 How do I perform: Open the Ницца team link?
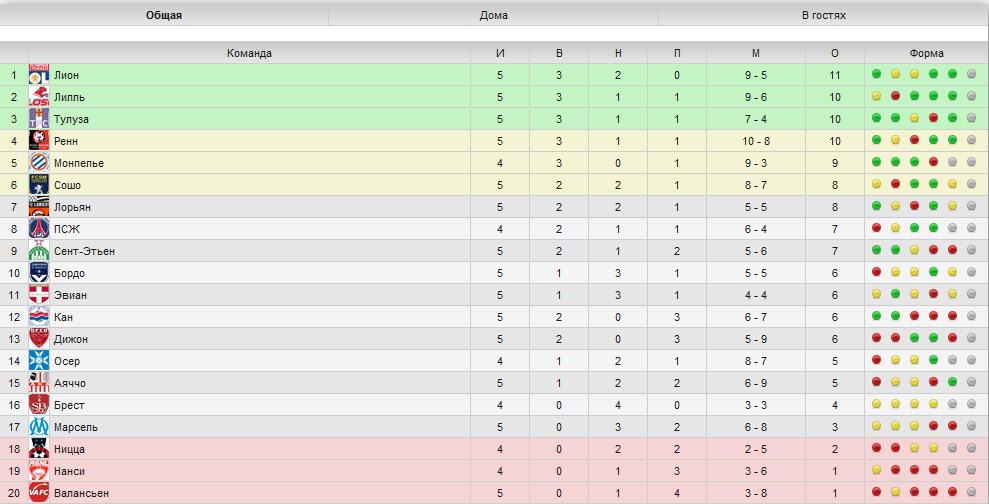click(x=69, y=449)
